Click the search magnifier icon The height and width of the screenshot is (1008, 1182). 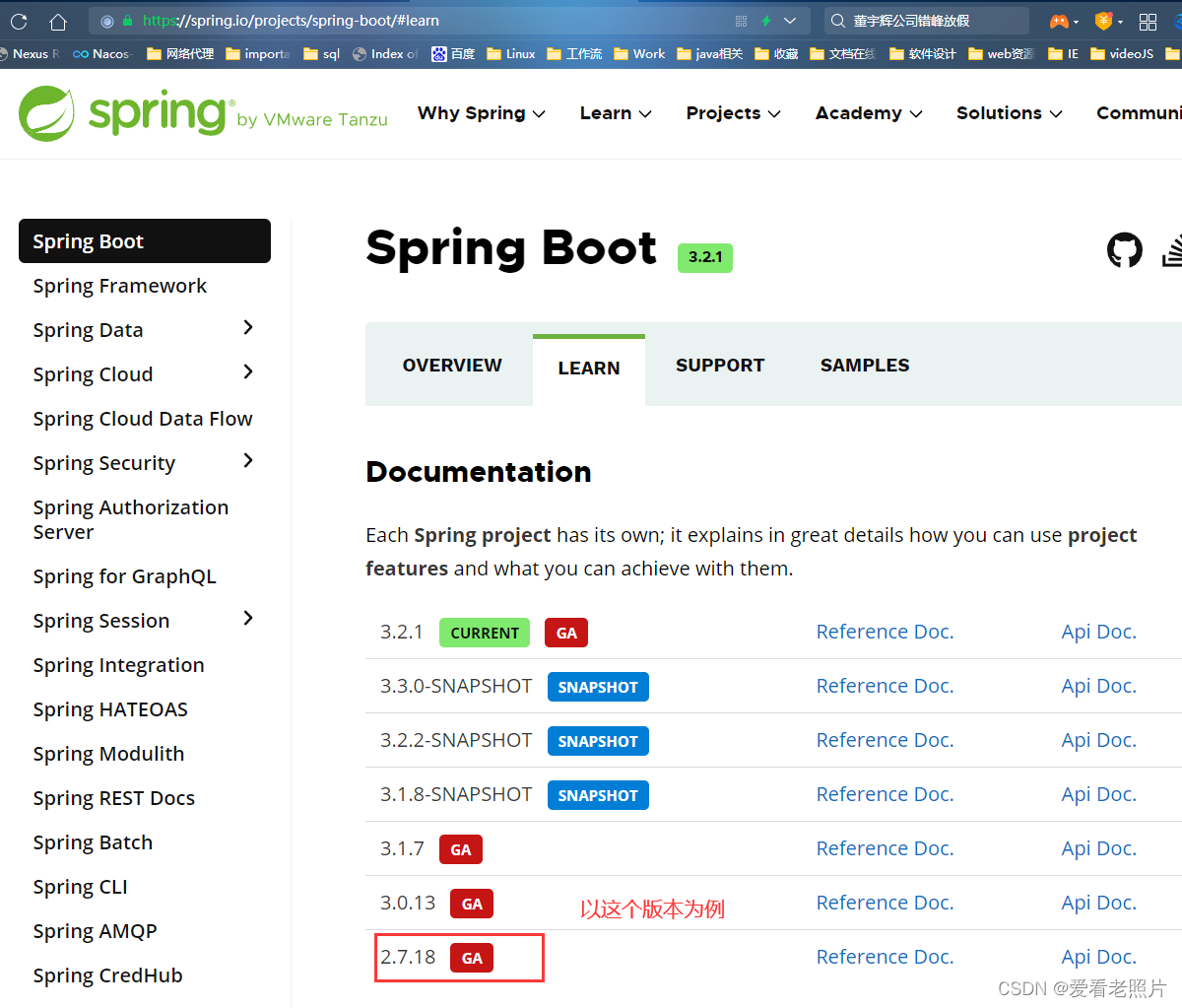[838, 21]
